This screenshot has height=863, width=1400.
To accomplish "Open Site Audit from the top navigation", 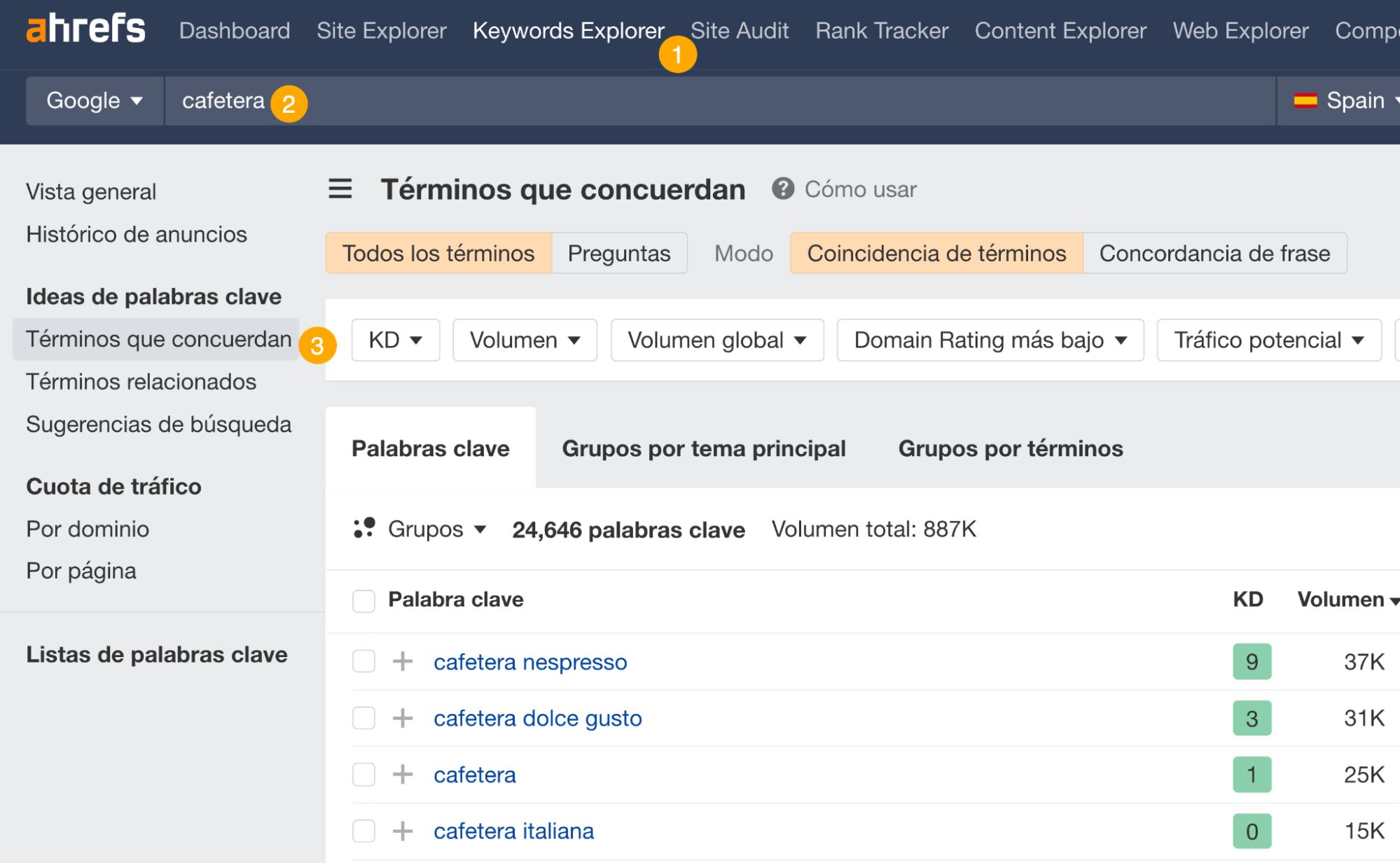I will pos(738,30).
